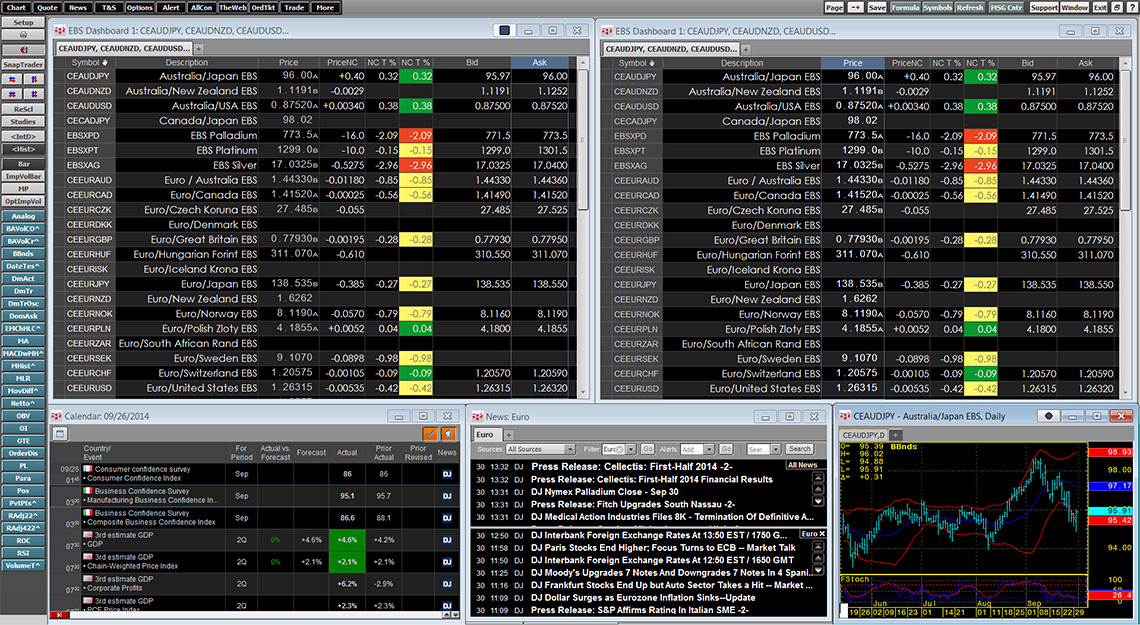Toggle the RSI study in the sidebar
This screenshot has height=625, width=1140.
click(x=23, y=553)
